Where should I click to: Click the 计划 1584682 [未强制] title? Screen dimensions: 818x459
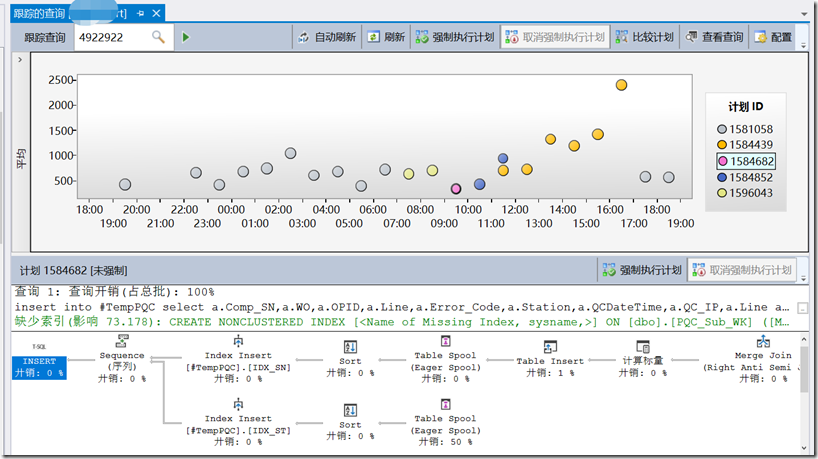pos(74,270)
